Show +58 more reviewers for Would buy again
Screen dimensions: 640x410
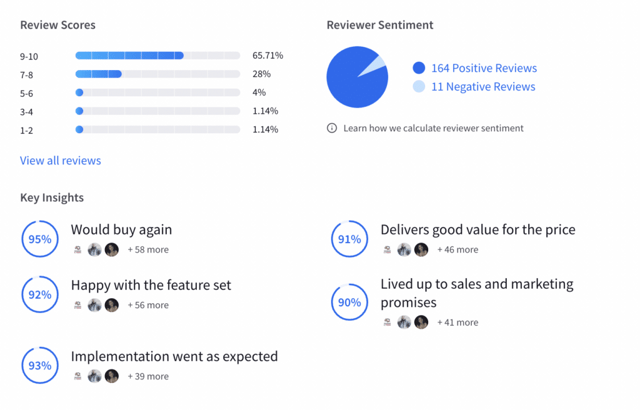(148, 250)
